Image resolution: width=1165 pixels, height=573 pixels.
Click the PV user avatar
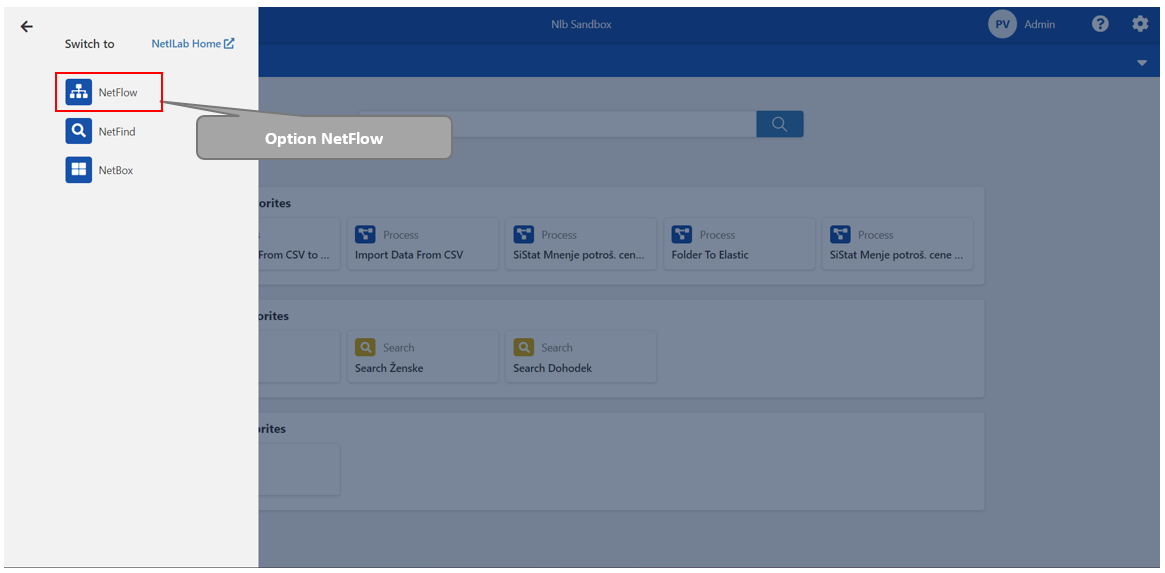tap(1002, 24)
